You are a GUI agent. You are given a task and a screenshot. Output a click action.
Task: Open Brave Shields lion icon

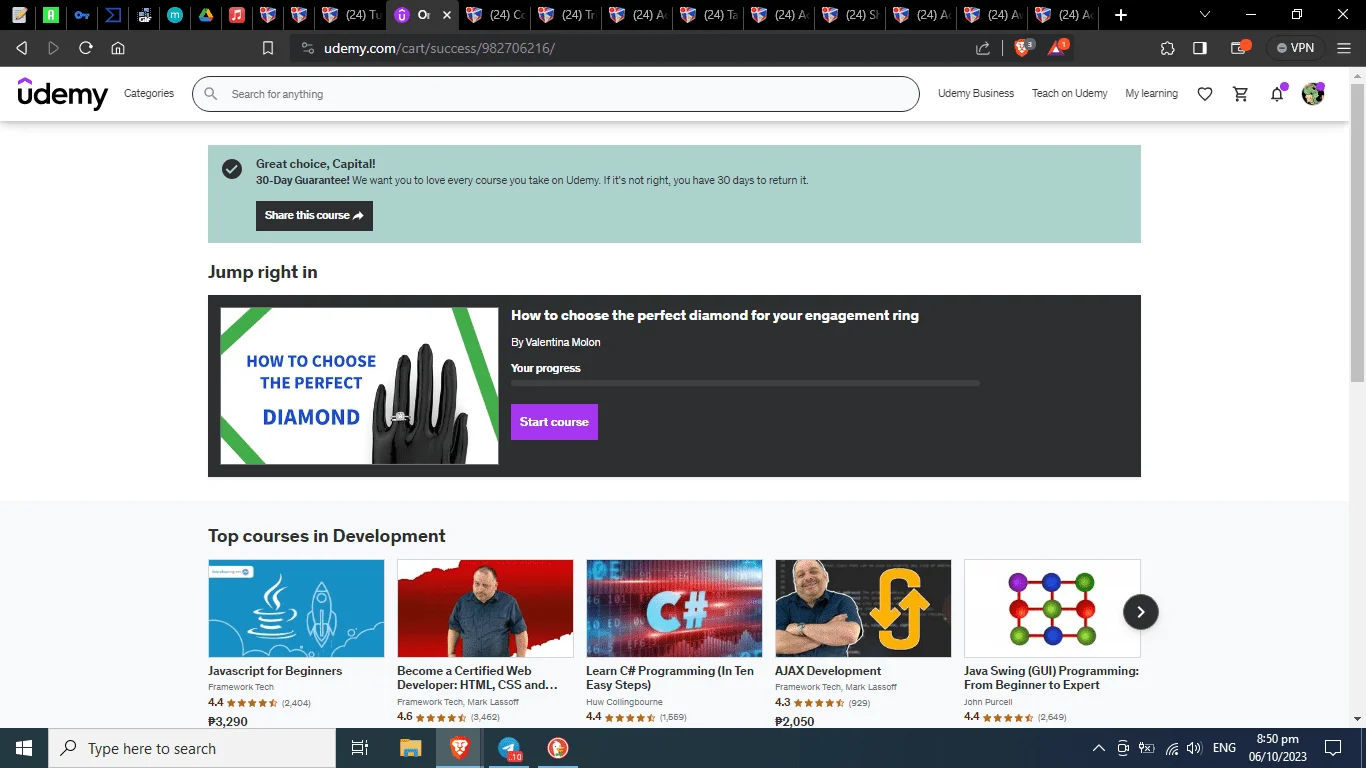click(1023, 47)
